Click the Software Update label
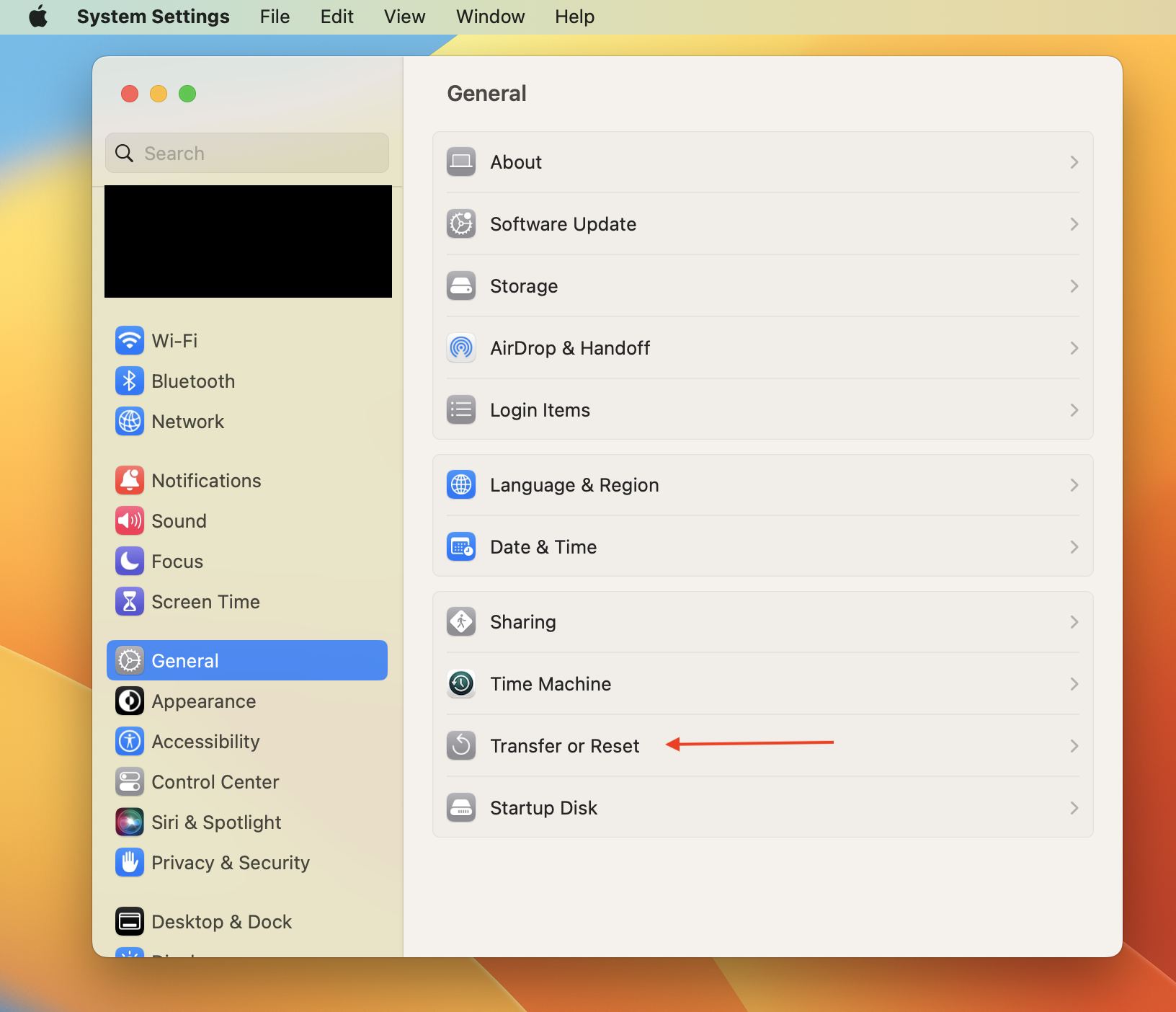1176x1012 pixels. tap(563, 224)
